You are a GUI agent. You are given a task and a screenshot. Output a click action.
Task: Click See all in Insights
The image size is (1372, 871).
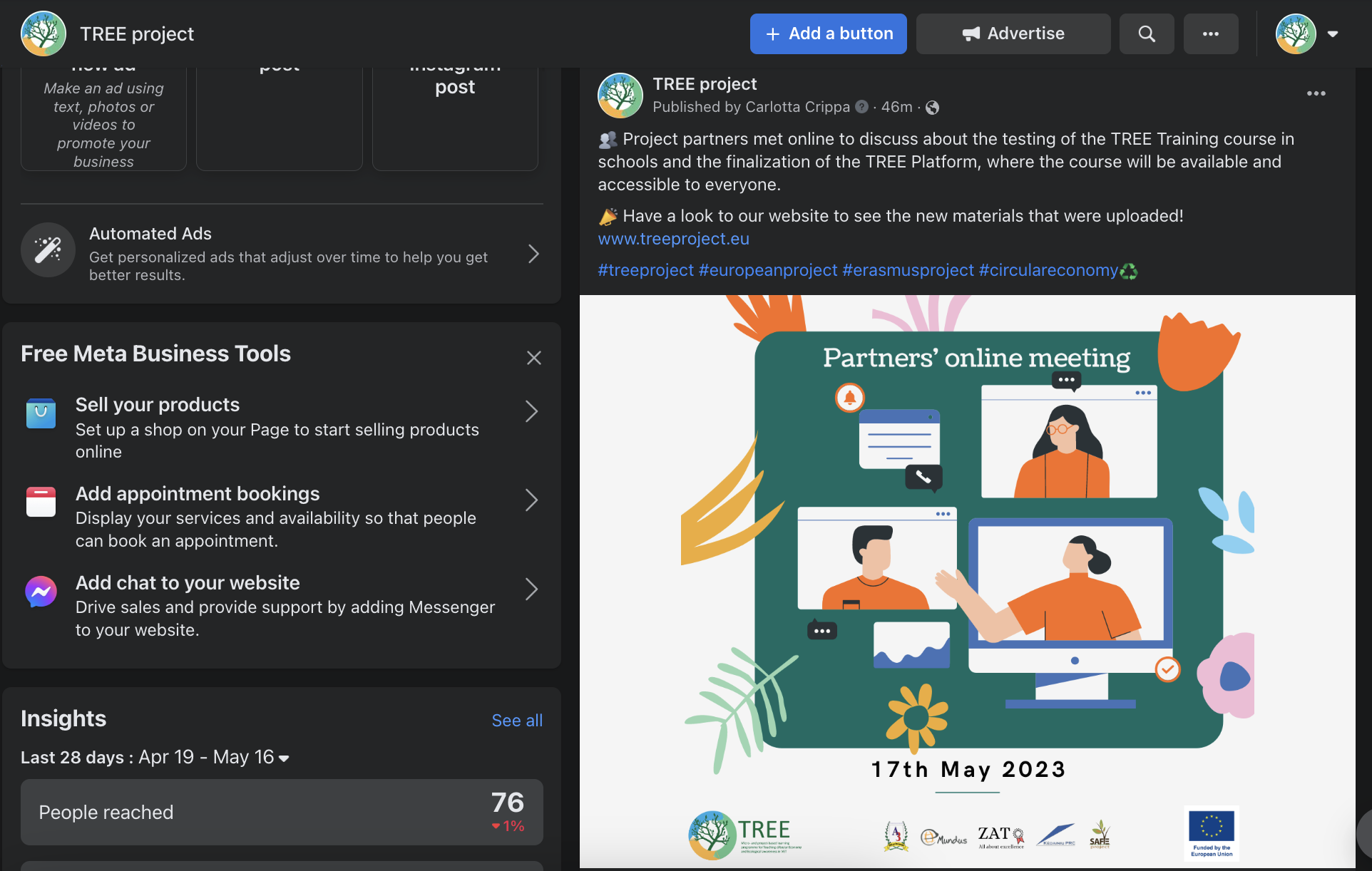point(517,721)
